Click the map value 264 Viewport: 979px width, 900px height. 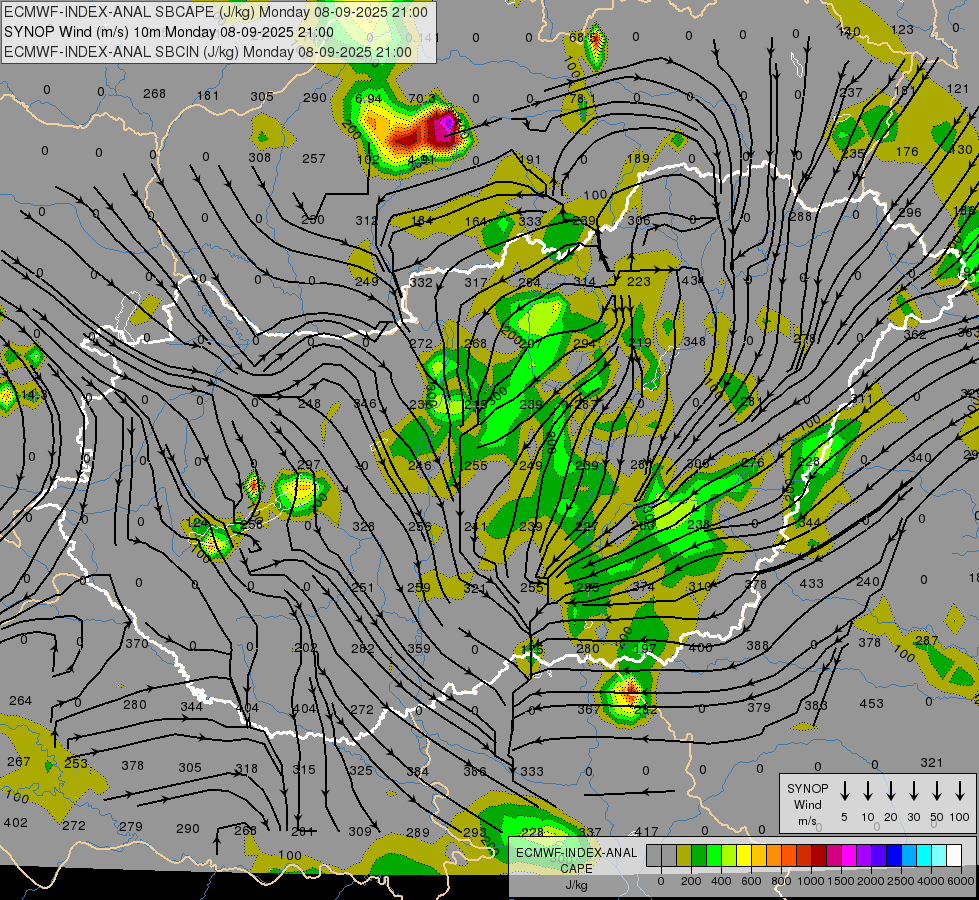click(x=20, y=701)
